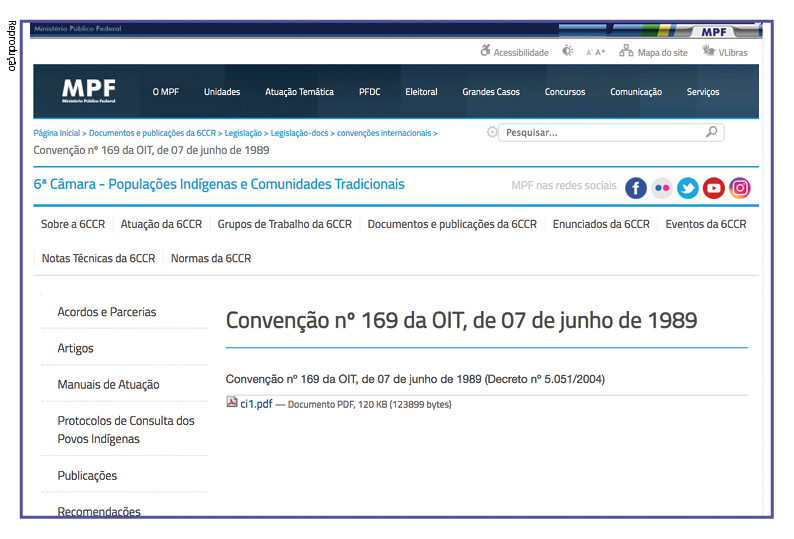
Task: Open MPF Instagram profile icon
Action: tap(739, 188)
